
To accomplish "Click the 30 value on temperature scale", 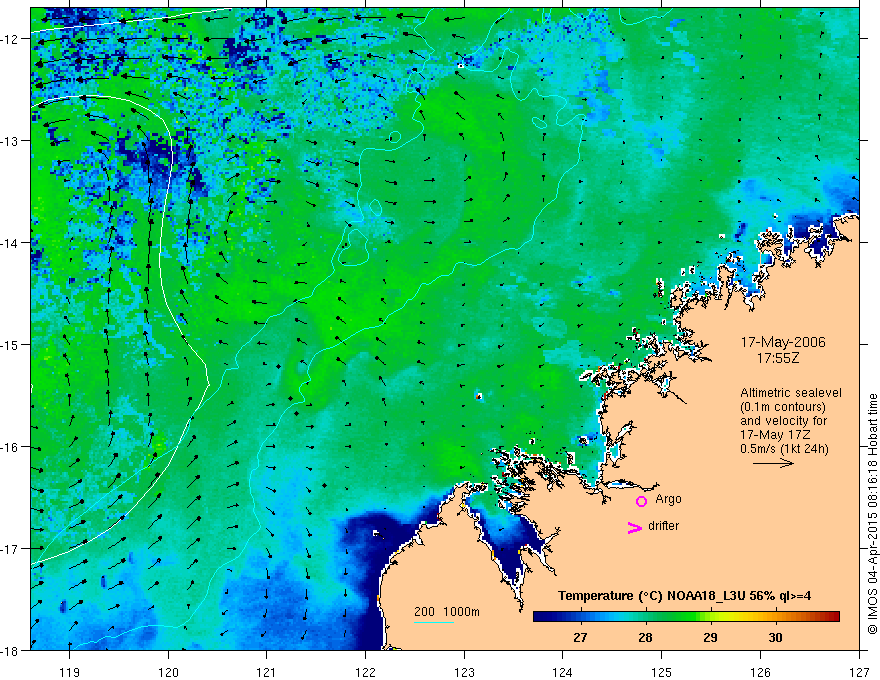I will pos(775,637).
